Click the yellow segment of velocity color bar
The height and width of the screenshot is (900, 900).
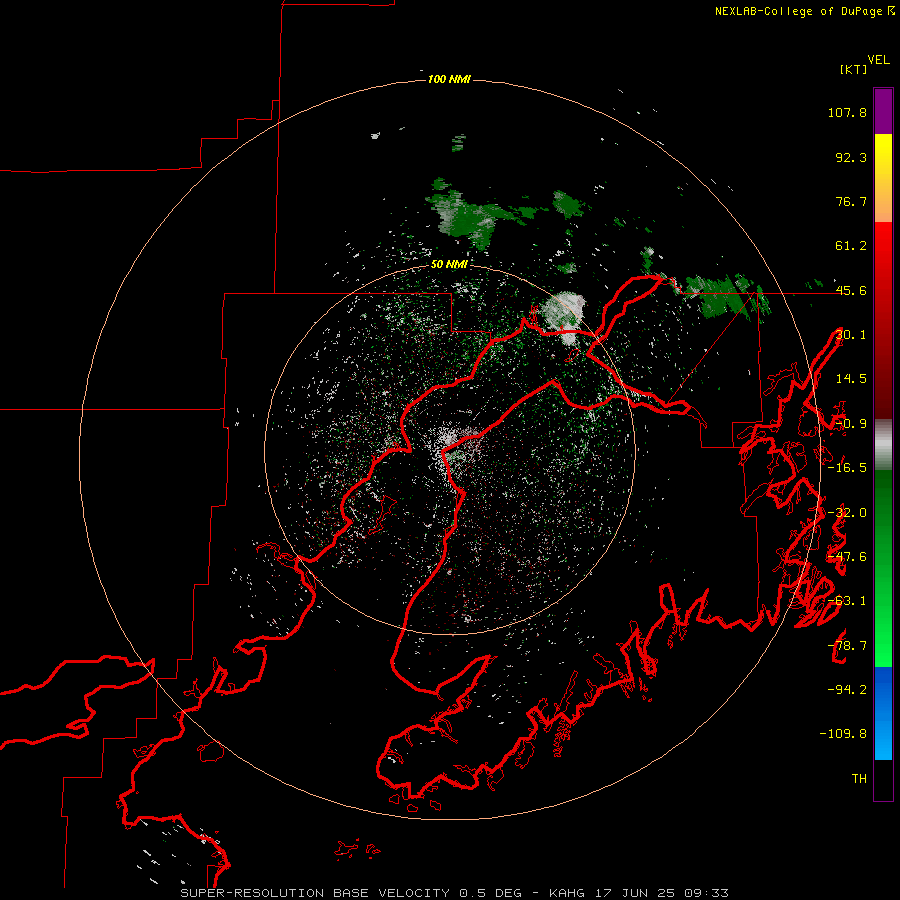[x=883, y=178]
